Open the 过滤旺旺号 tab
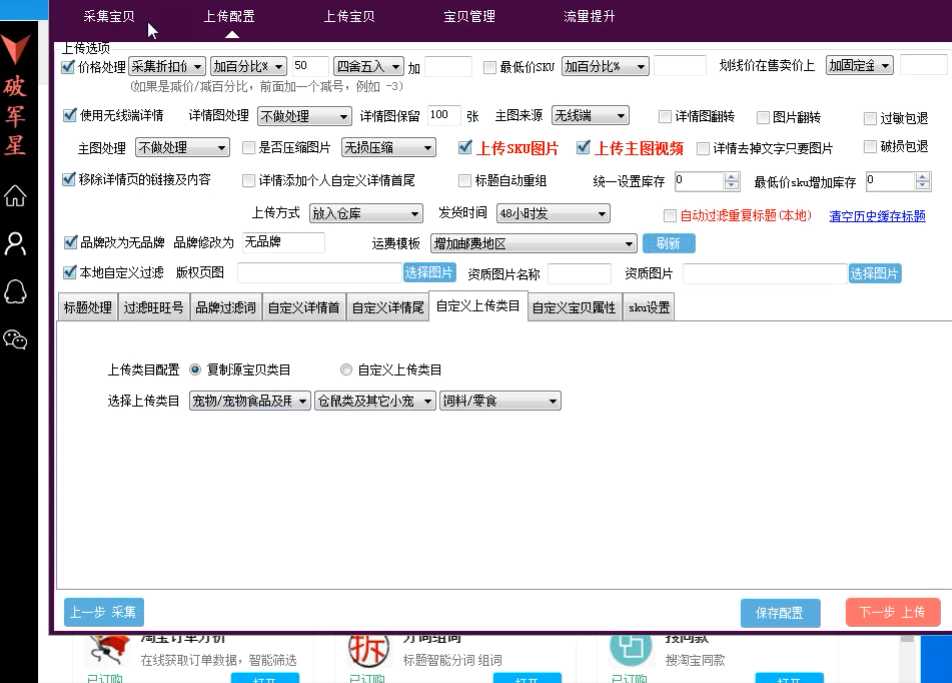The image size is (952, 683). point(154,308)
